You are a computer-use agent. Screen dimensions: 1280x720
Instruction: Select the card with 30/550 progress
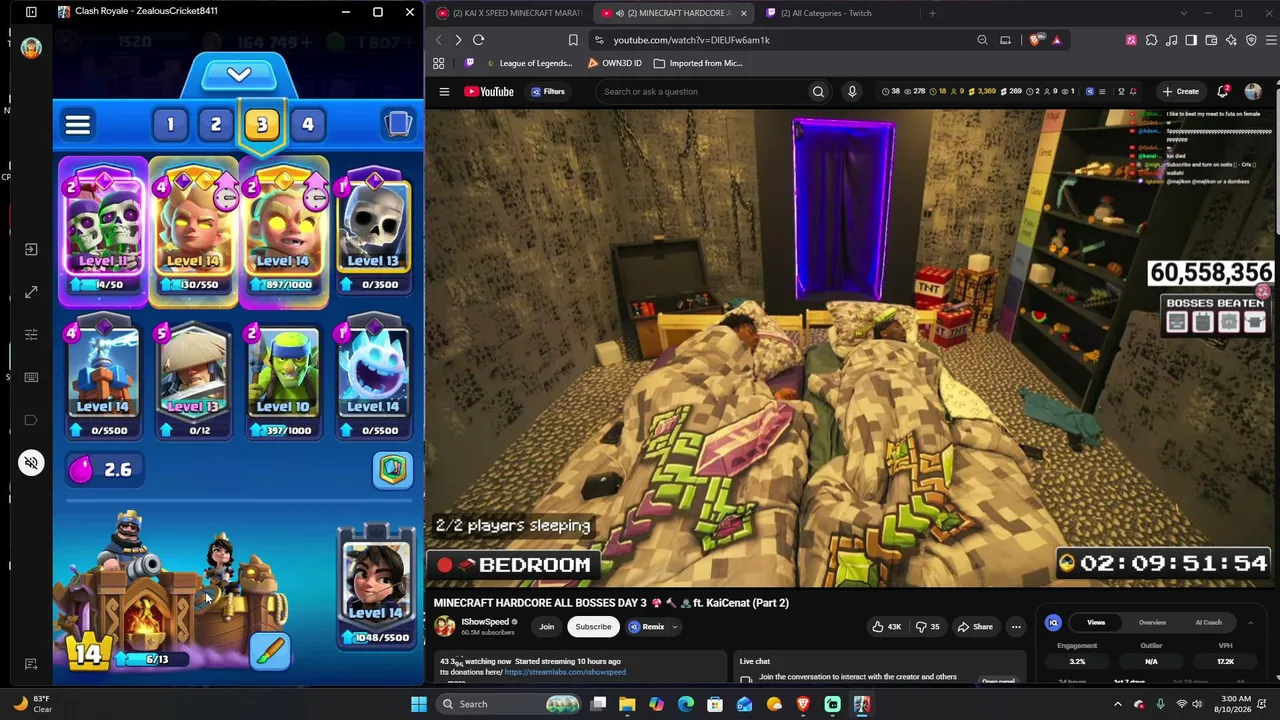(193, 232)
